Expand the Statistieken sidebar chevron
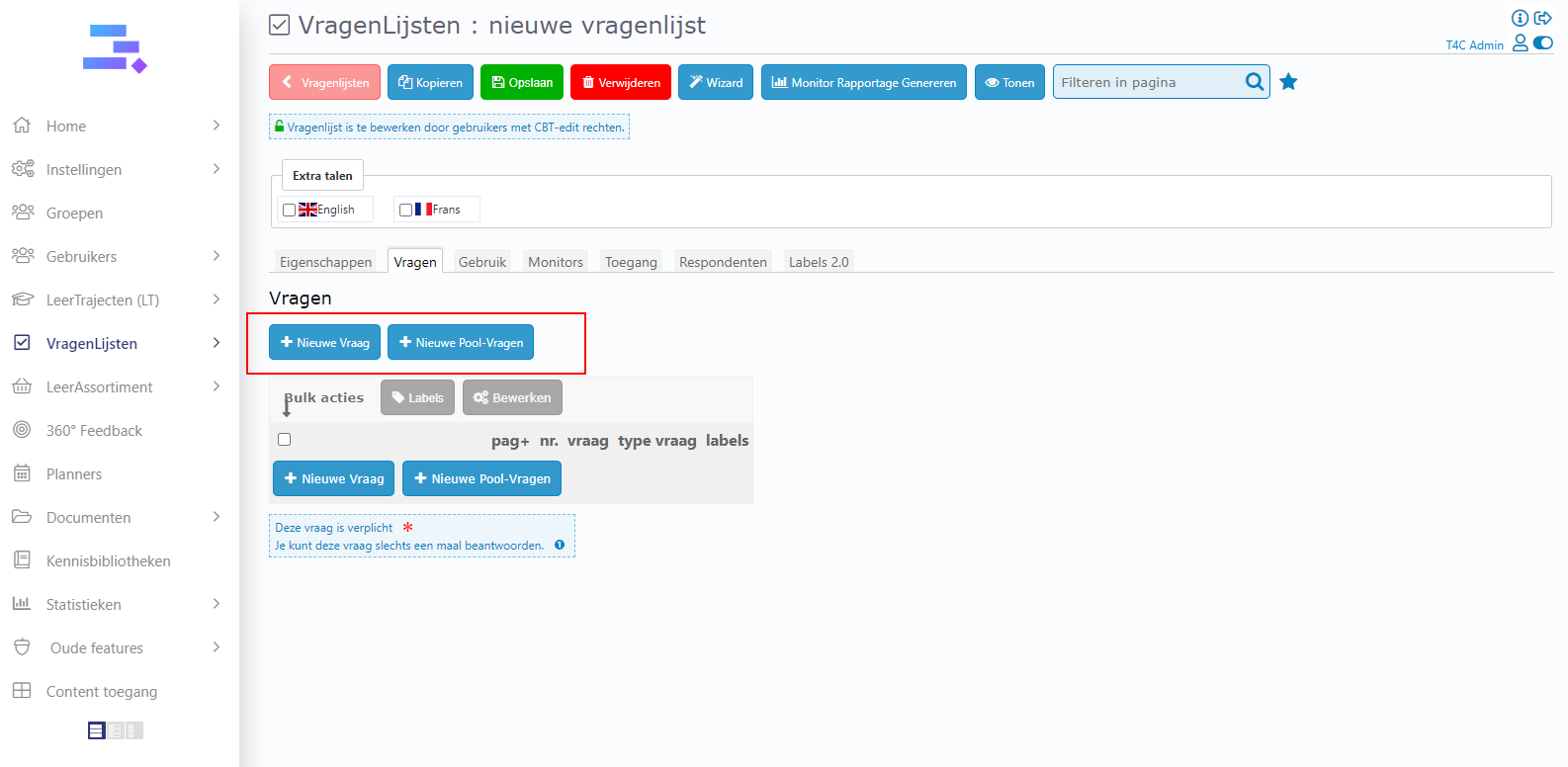 coord(217,604)
